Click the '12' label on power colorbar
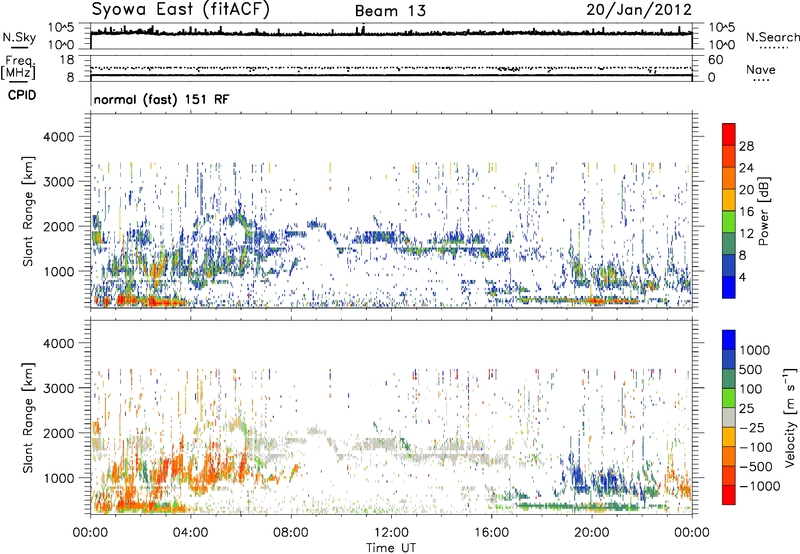 point(746,234)
